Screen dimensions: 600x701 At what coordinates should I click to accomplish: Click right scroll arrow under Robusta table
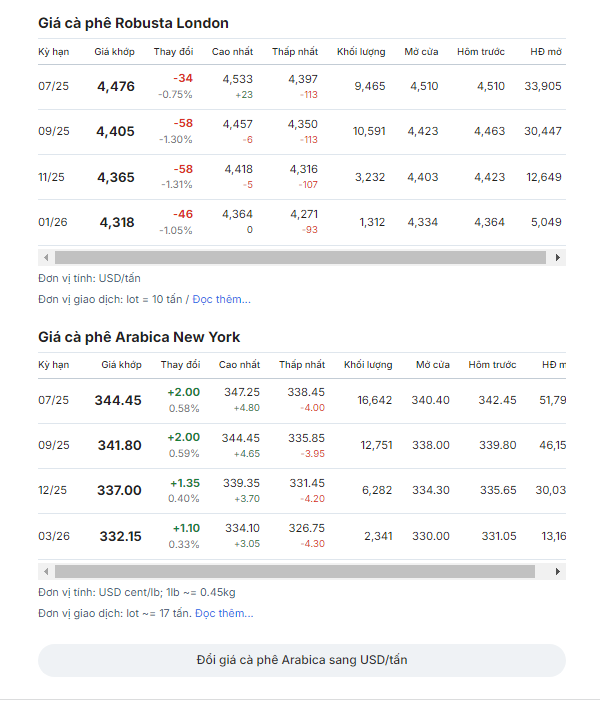point(558,258)
